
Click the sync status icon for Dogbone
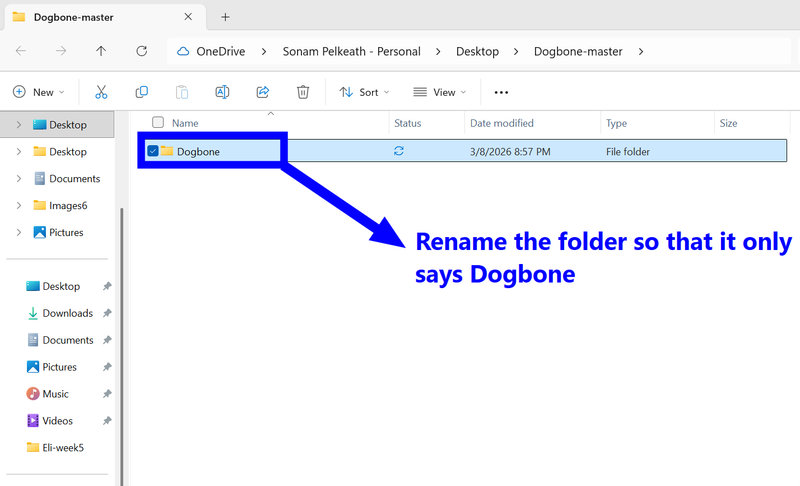[398, 151]
